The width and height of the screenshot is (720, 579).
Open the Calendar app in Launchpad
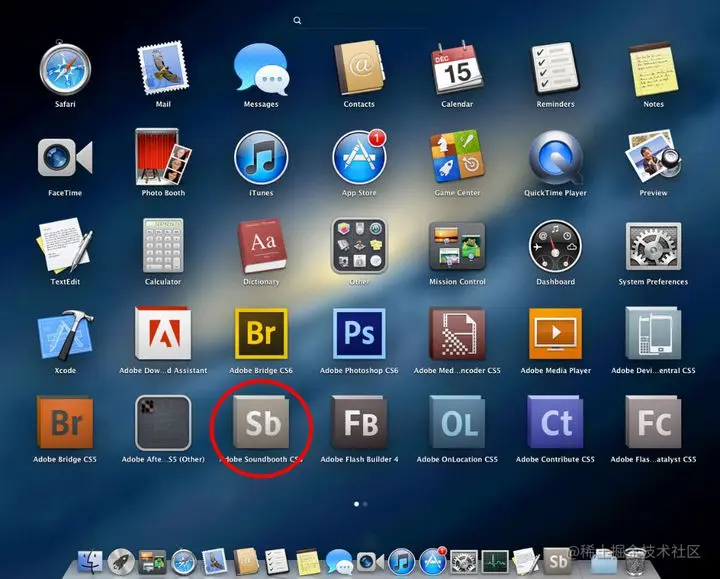point(457,68)
